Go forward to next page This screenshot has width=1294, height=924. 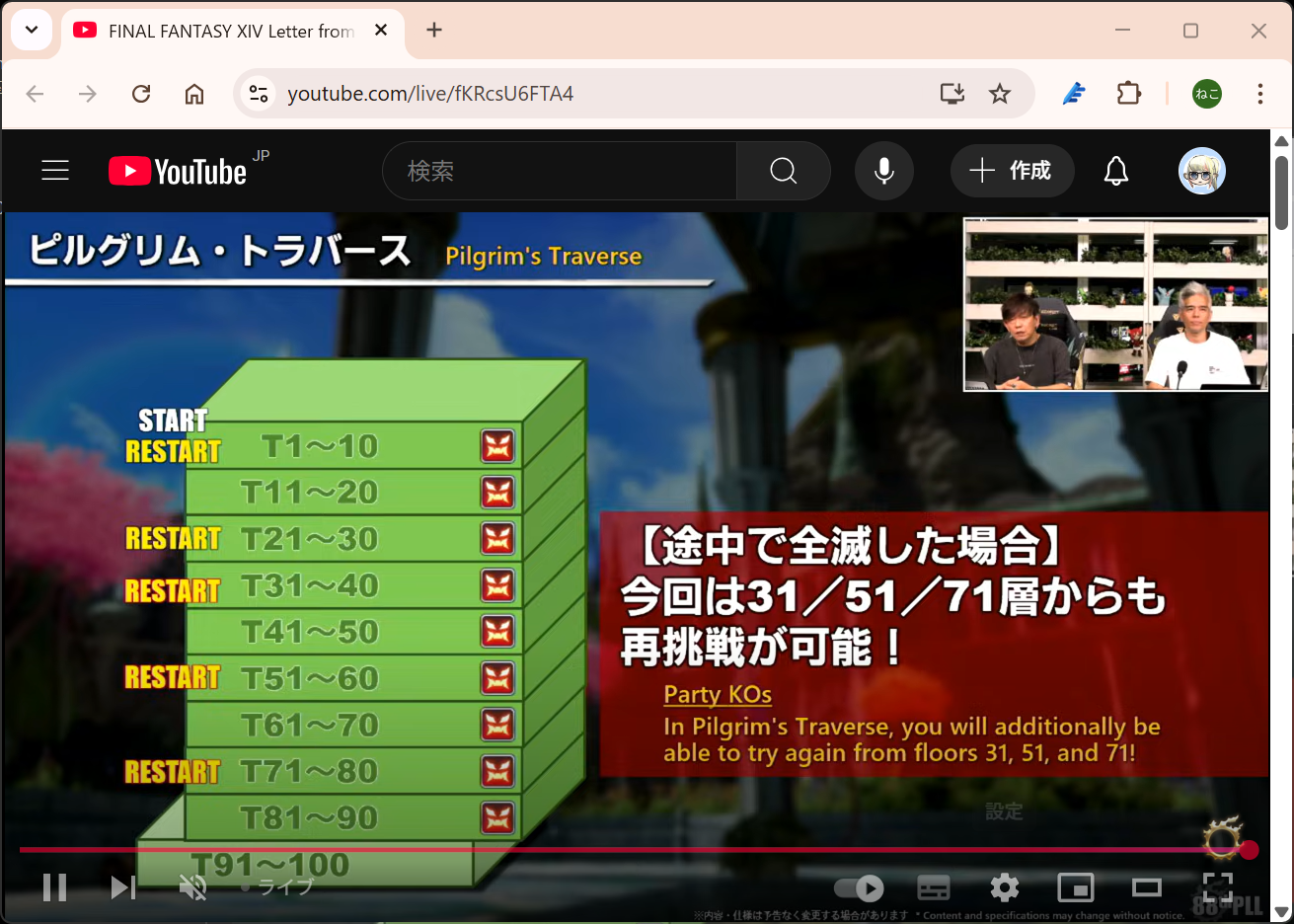coord(88,94)
